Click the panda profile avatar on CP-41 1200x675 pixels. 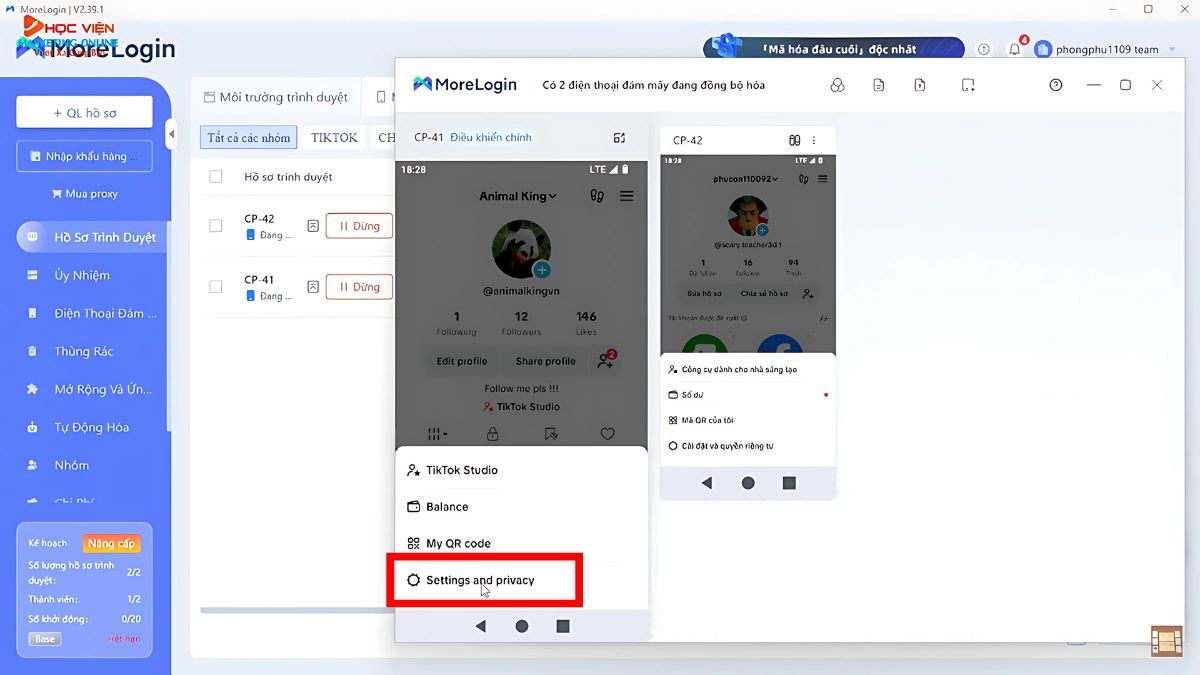(x=521, y=248)
